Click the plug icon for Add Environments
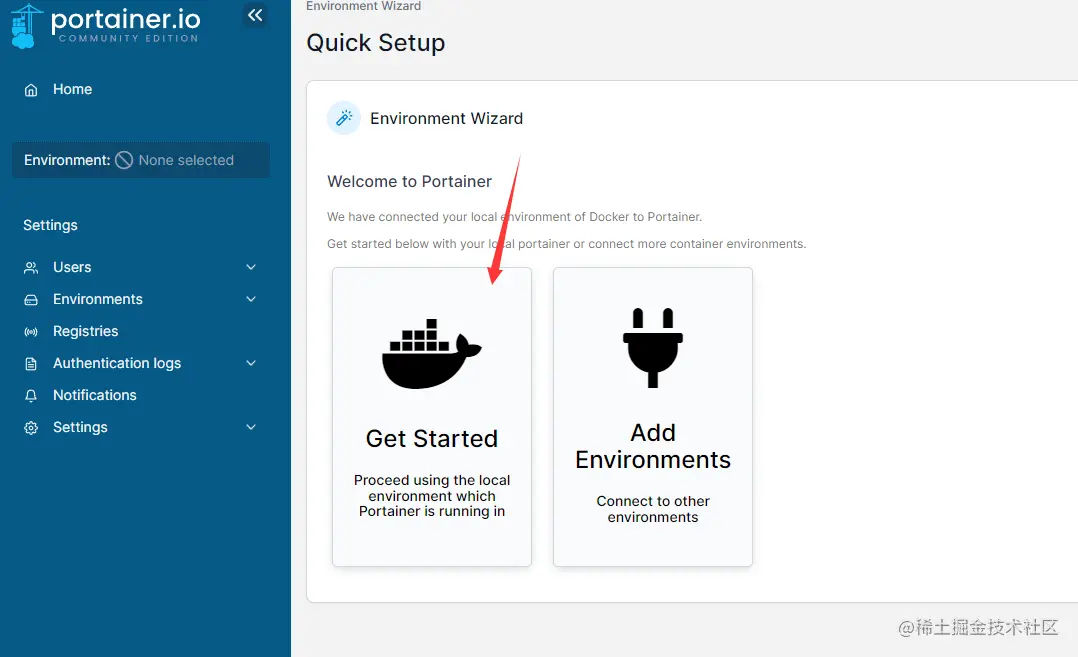 click(653, 348)
